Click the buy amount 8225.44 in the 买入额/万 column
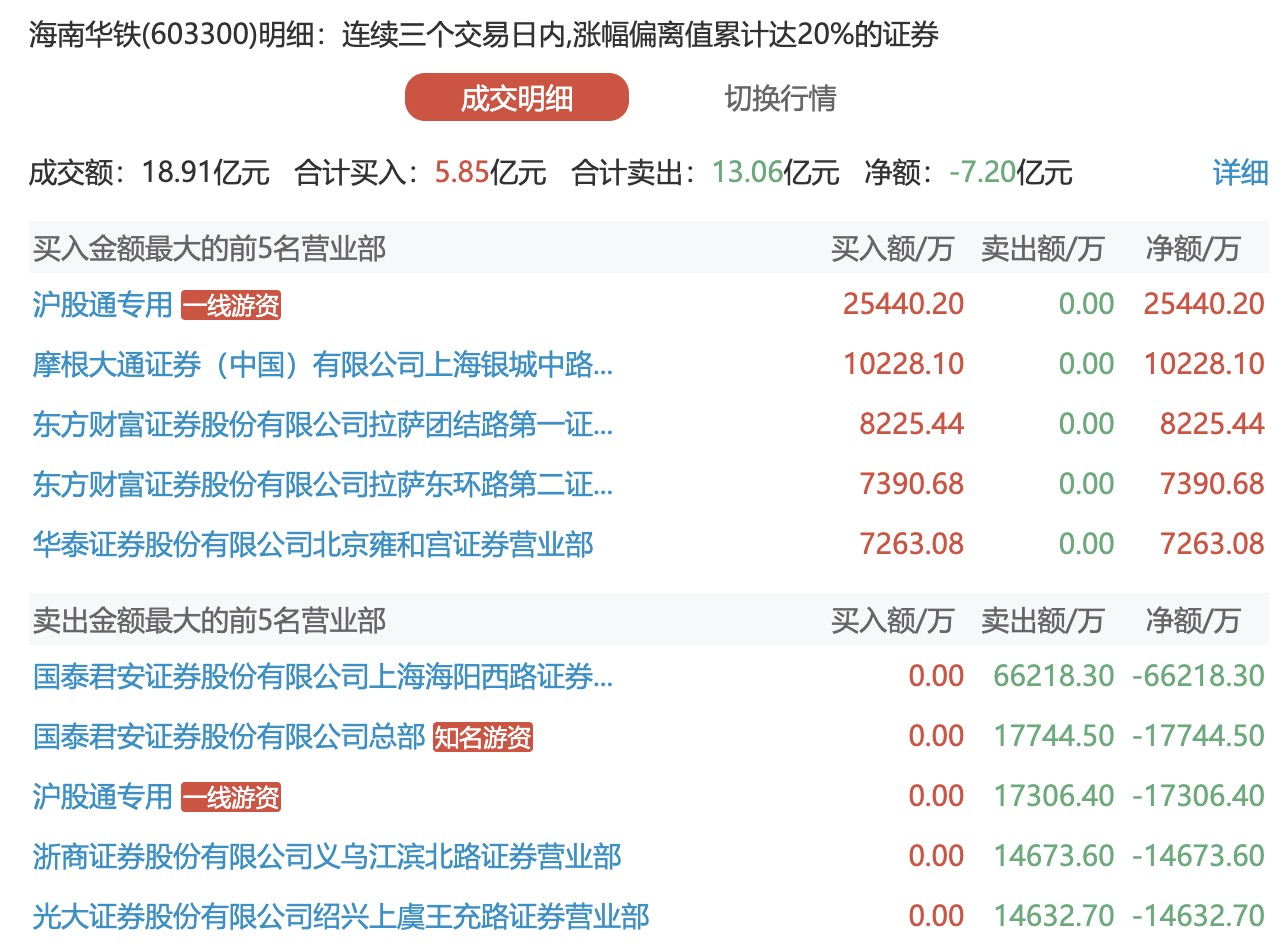Viewport: 1286px width, 950px height. [912, 424]
